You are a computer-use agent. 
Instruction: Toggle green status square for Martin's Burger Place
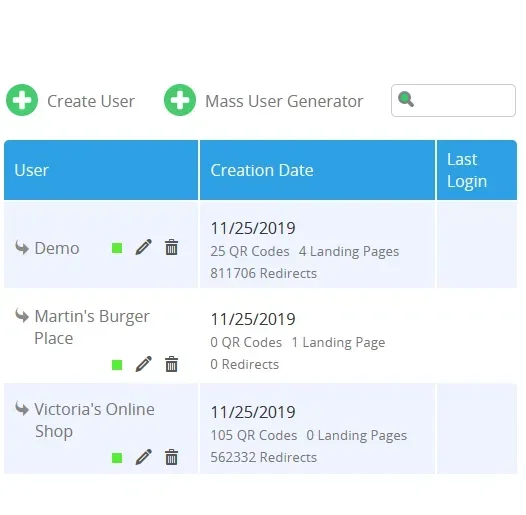pyautogui.click(x=117, y=365)
